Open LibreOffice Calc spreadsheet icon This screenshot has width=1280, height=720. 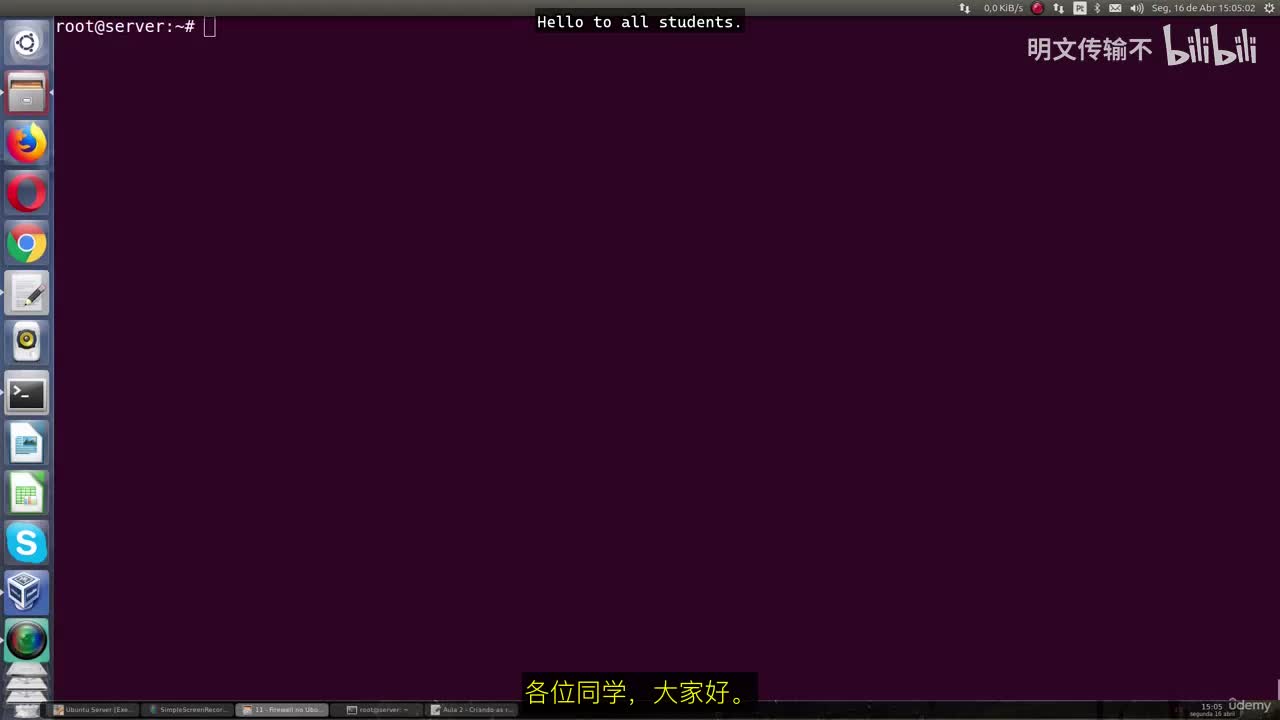pyautogui.click(x=27, y=493)
